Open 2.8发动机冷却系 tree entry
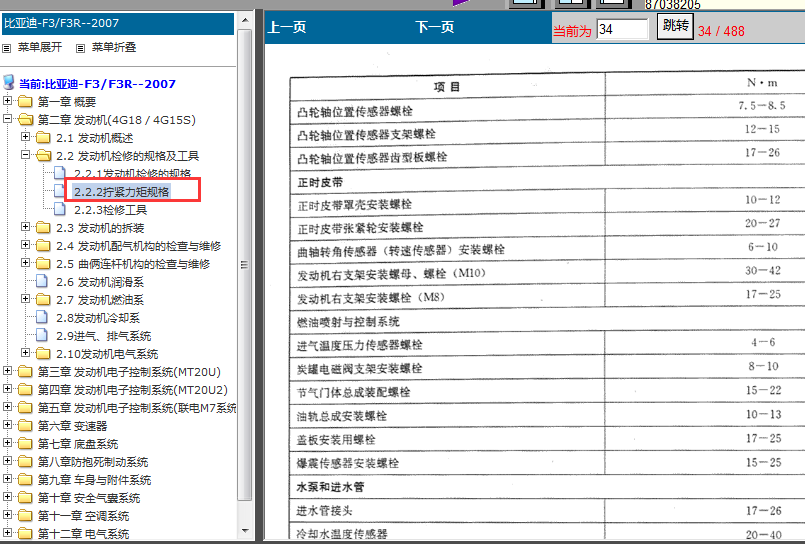The height and width of the screenshot is (544, 805). pyautogui.click(x=98, y=318)
